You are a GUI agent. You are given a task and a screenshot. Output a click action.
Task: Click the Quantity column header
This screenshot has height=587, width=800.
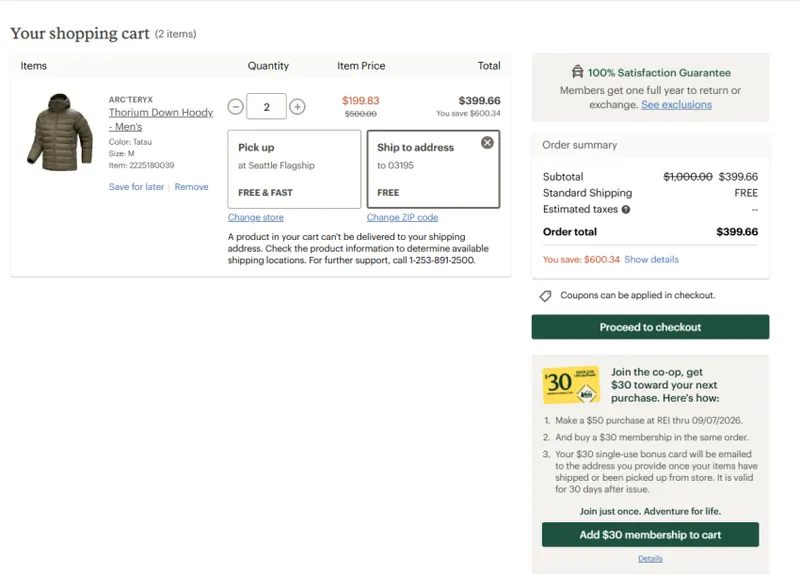(268, 66)
